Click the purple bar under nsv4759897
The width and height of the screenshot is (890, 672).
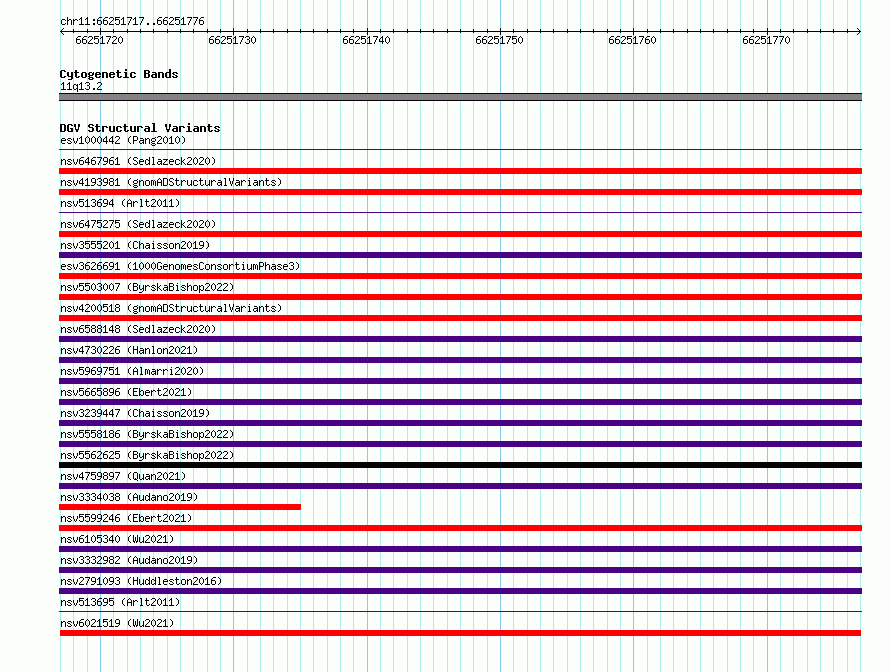point(460,486)
